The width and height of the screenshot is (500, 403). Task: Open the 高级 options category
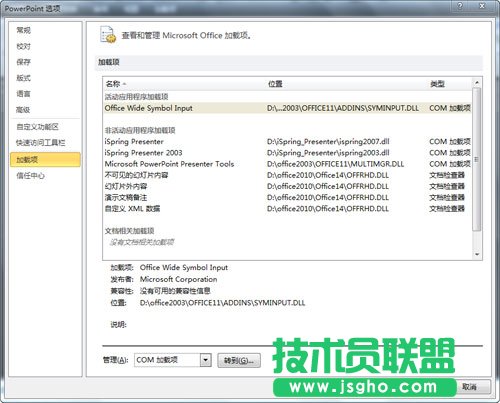(23, 110)
